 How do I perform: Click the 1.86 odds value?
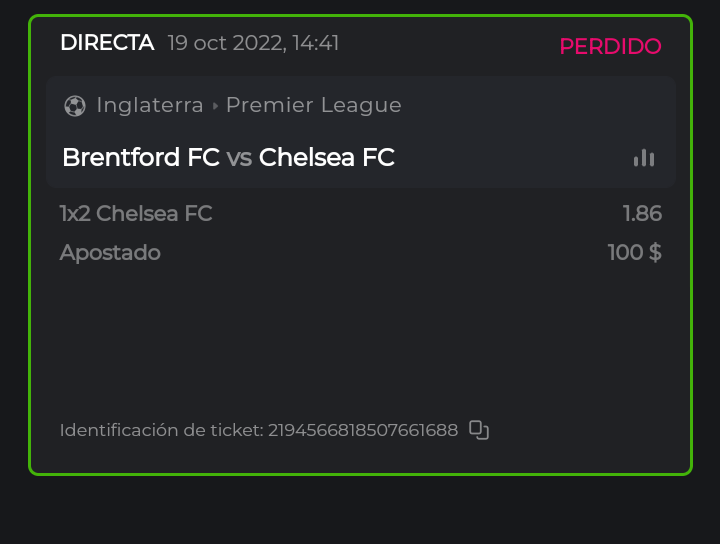coord(642,213)
